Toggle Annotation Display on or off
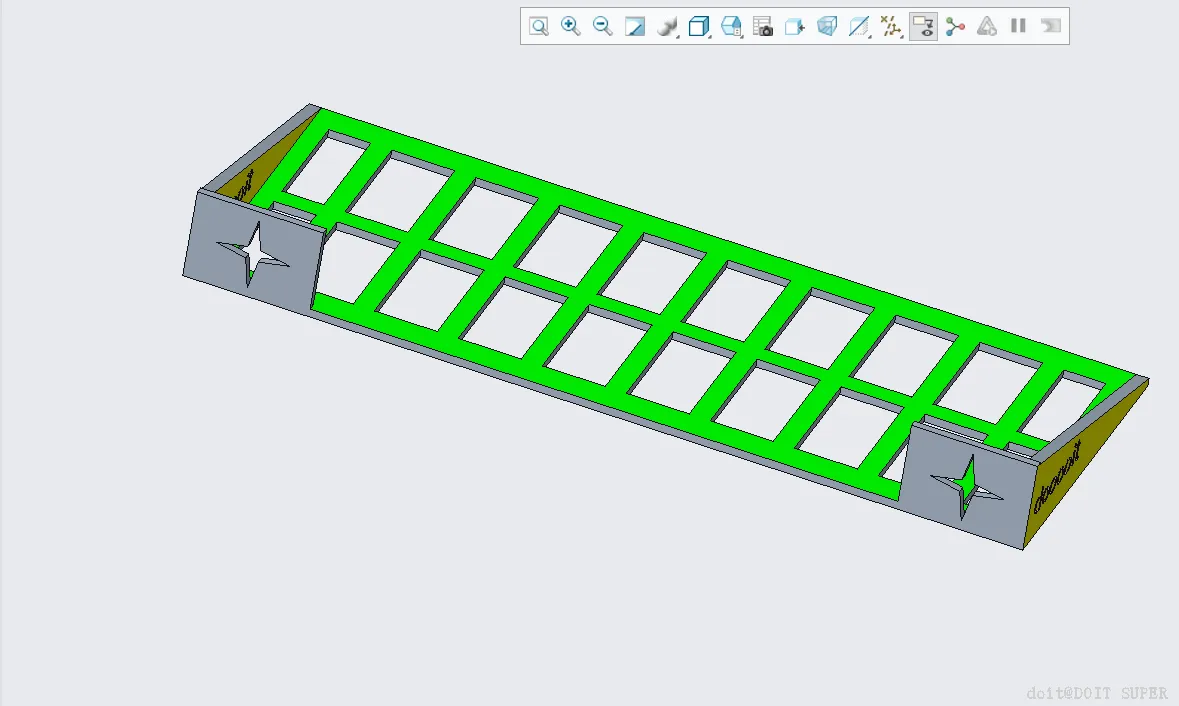 [923, 26]
